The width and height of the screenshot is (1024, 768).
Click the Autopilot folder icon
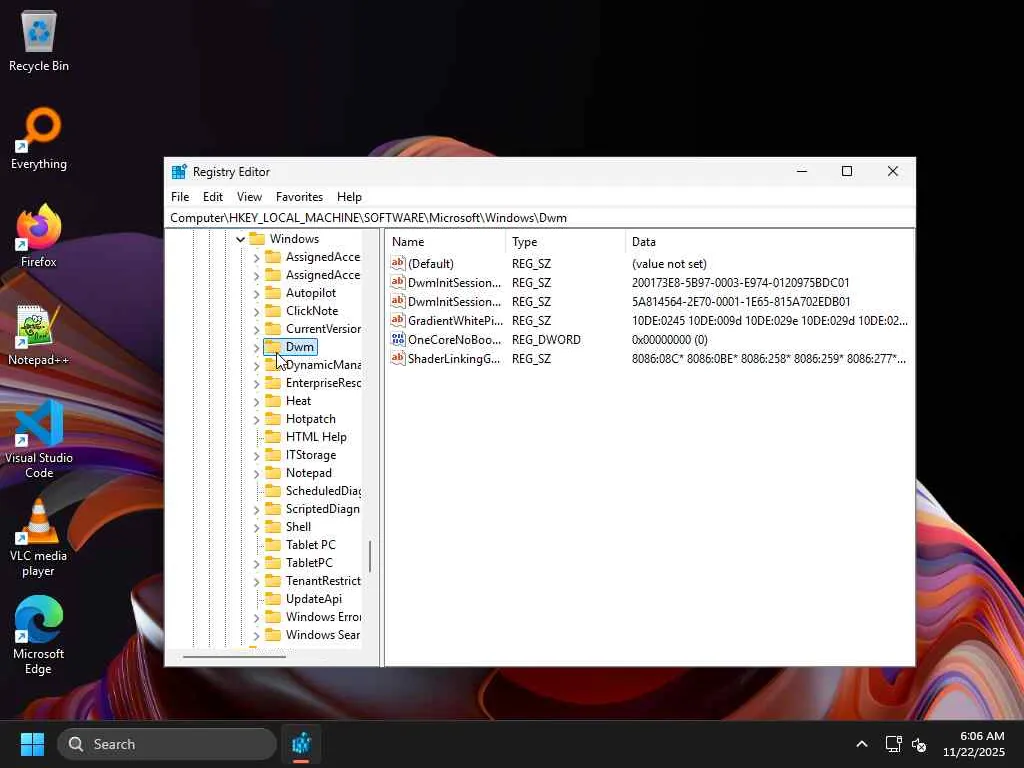273,293
